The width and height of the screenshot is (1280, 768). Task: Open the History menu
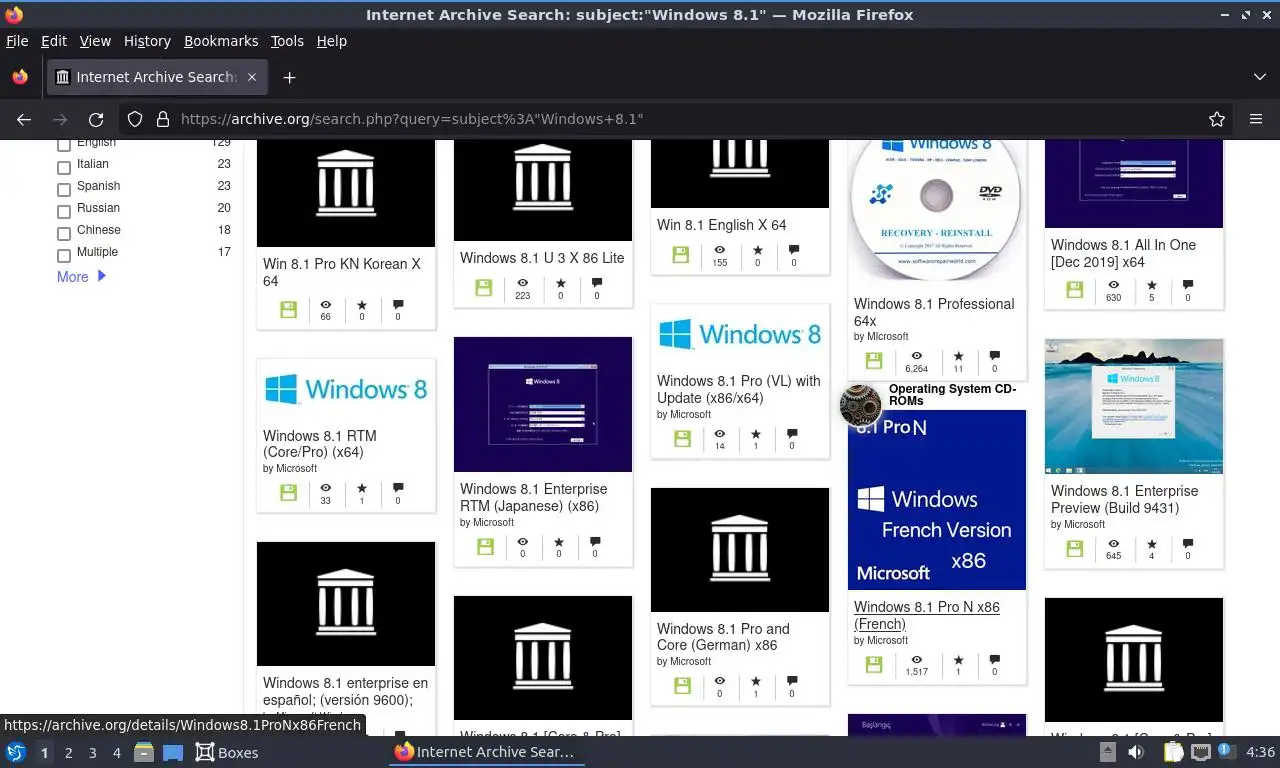[x=147, y=41]
